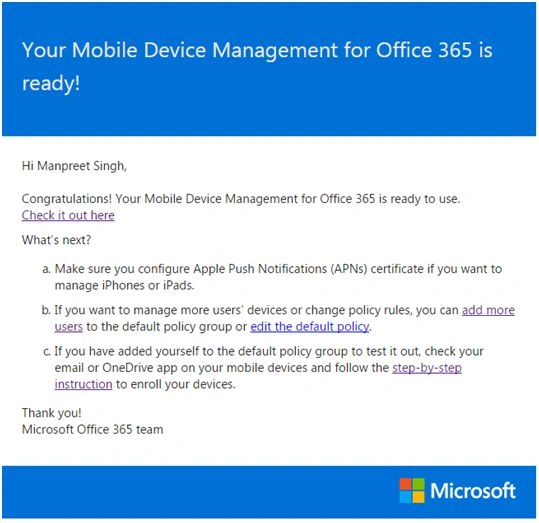Click the 'manage iPhones or iPads' text

coord(124,285)
